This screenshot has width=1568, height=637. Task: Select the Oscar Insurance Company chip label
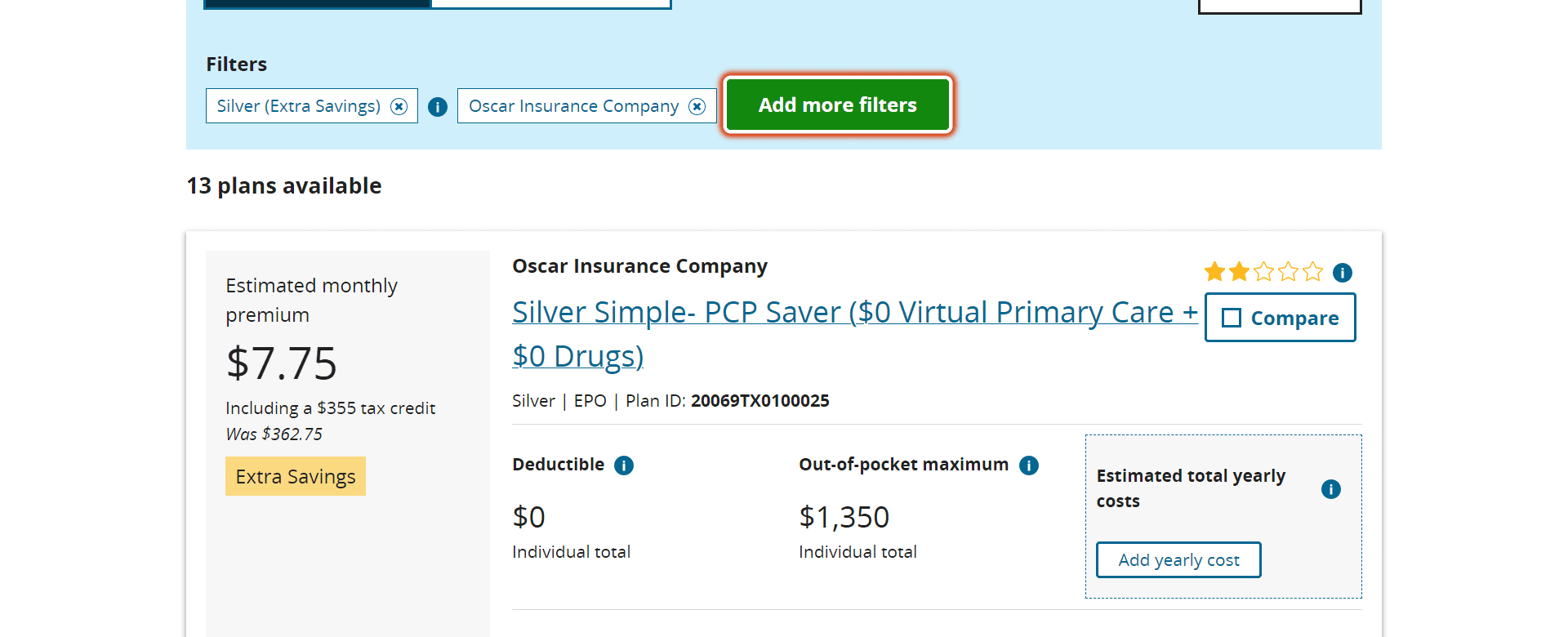coord(574,106)
